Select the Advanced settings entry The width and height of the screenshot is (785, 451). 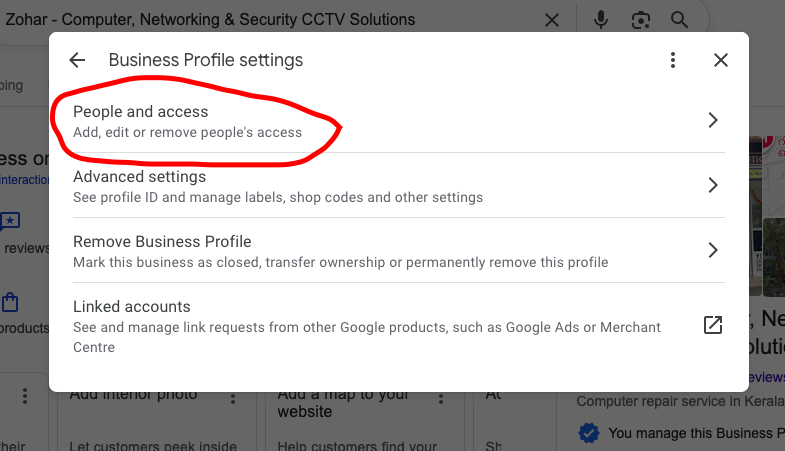tap(278, 186)
